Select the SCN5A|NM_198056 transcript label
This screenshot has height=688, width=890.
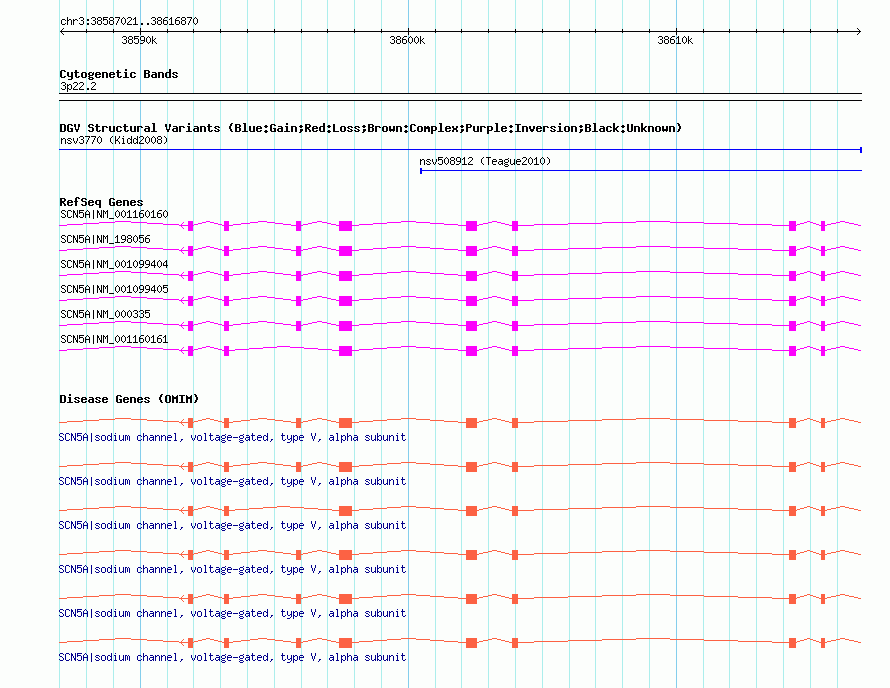tap(106, 239)
